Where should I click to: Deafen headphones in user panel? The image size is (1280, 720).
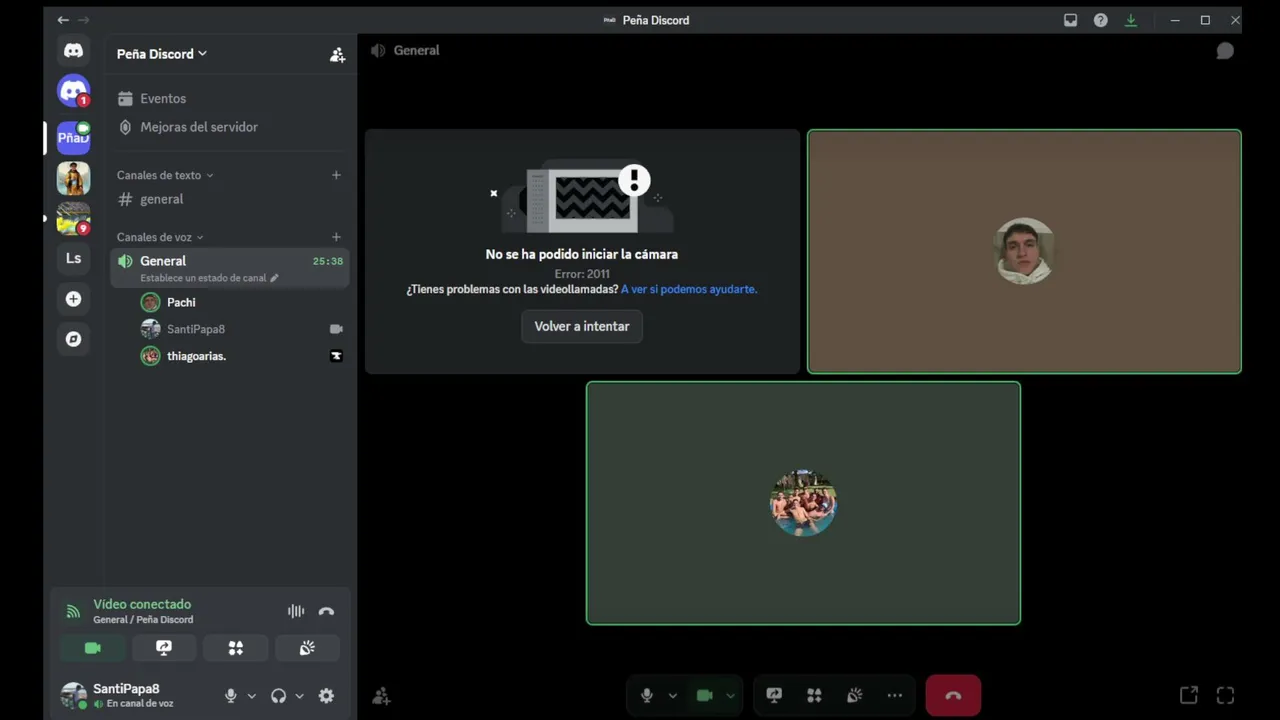(x=279, y=696)
